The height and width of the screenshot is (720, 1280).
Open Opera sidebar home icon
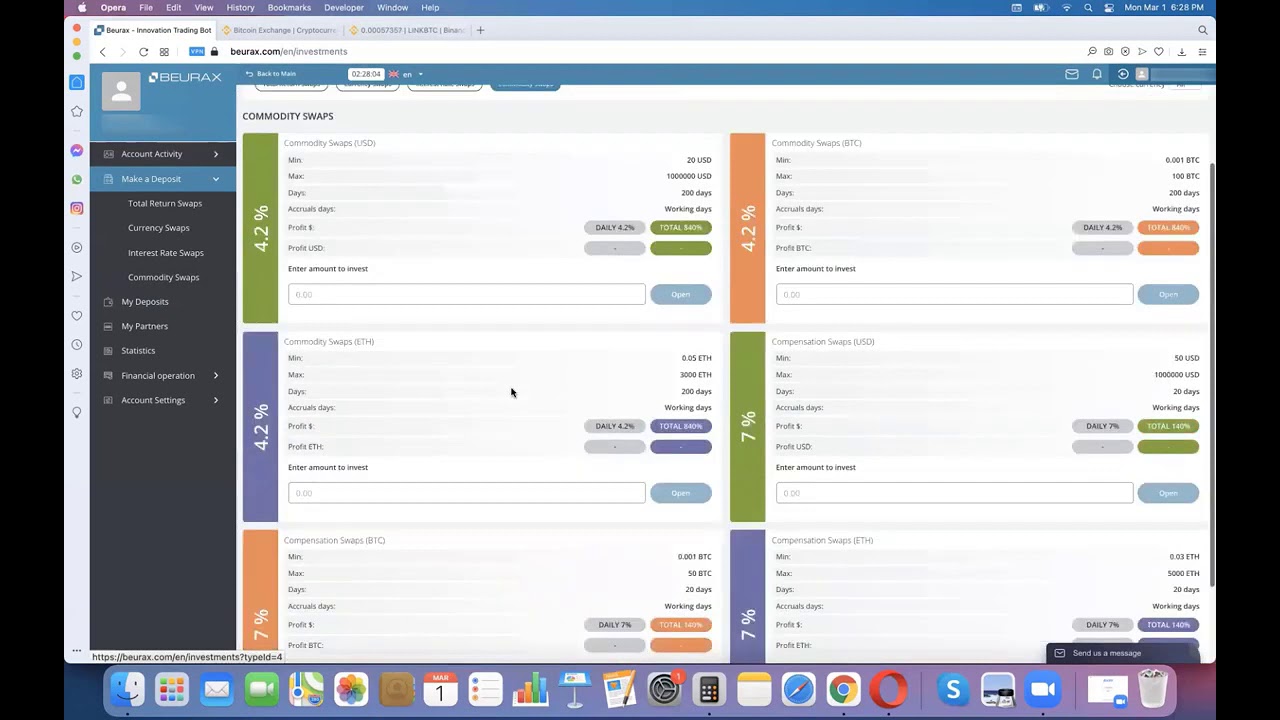[77, 82]
